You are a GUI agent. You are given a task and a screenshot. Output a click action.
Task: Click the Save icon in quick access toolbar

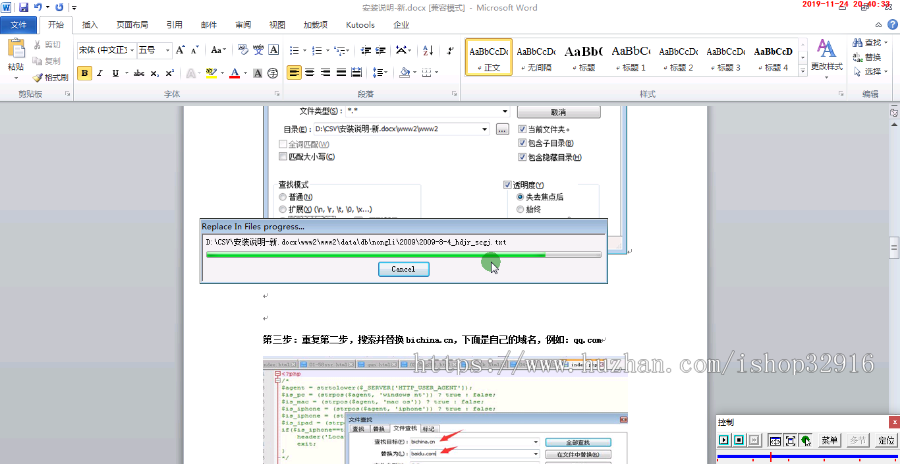click(x=21, y=7)
